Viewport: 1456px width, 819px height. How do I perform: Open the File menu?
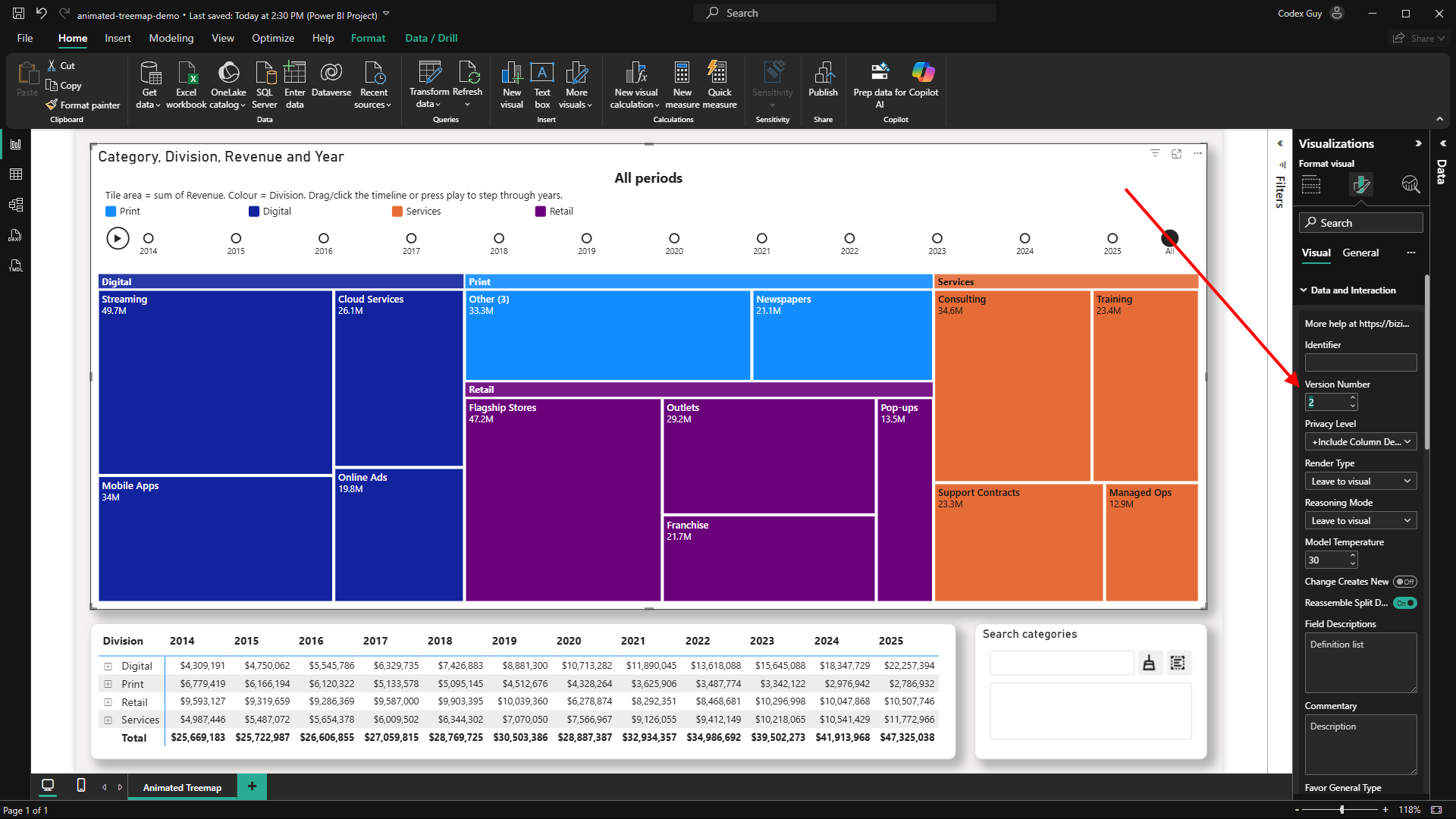(x=25, y=38)
